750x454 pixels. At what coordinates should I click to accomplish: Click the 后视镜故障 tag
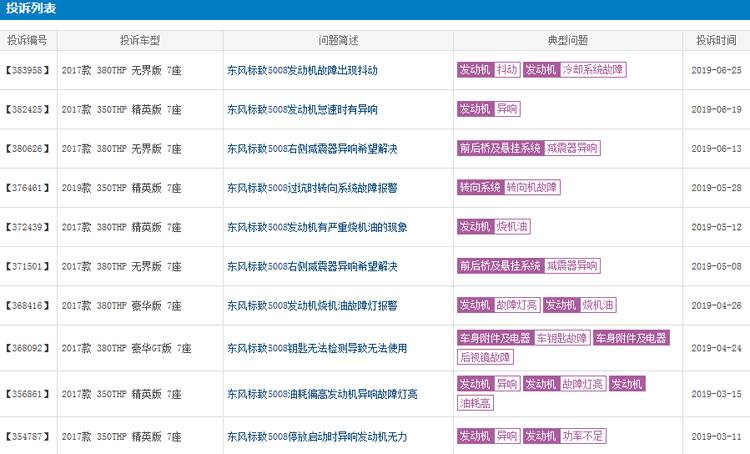click(x=486, y=357)
